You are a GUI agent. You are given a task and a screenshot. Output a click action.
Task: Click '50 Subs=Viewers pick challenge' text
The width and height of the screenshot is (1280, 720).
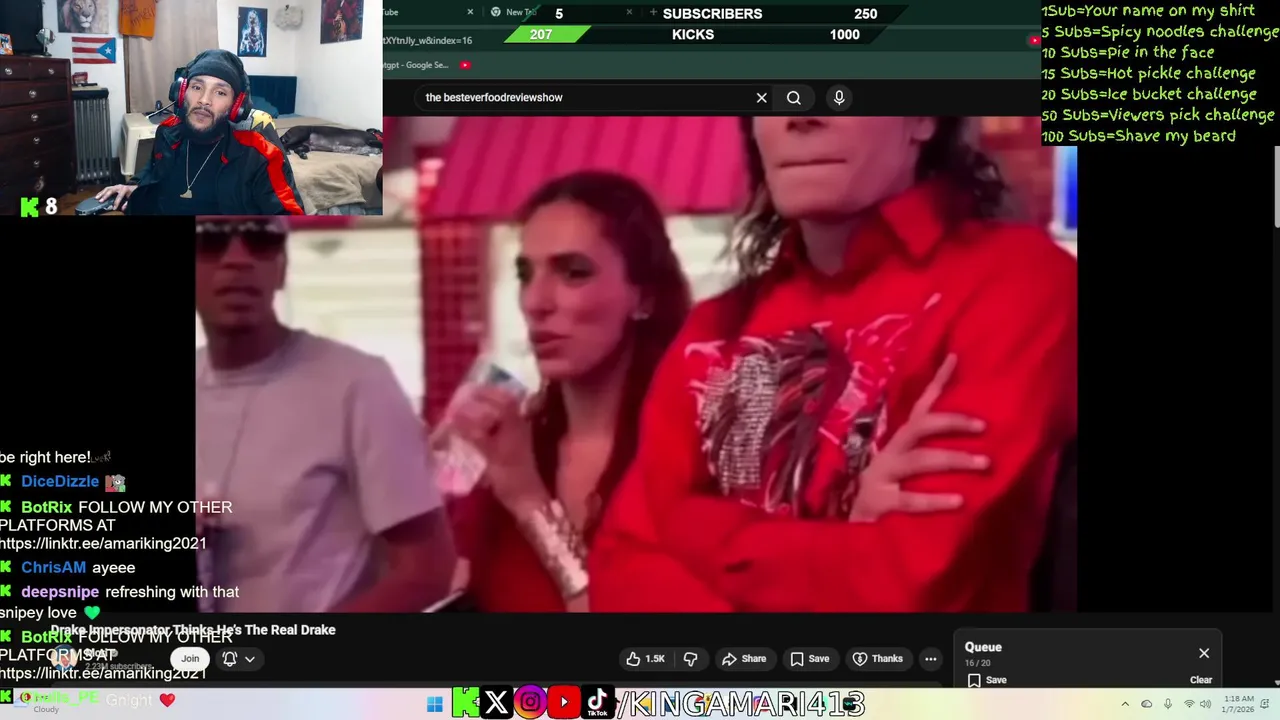pyautogui.click(x=1158, y=115)
